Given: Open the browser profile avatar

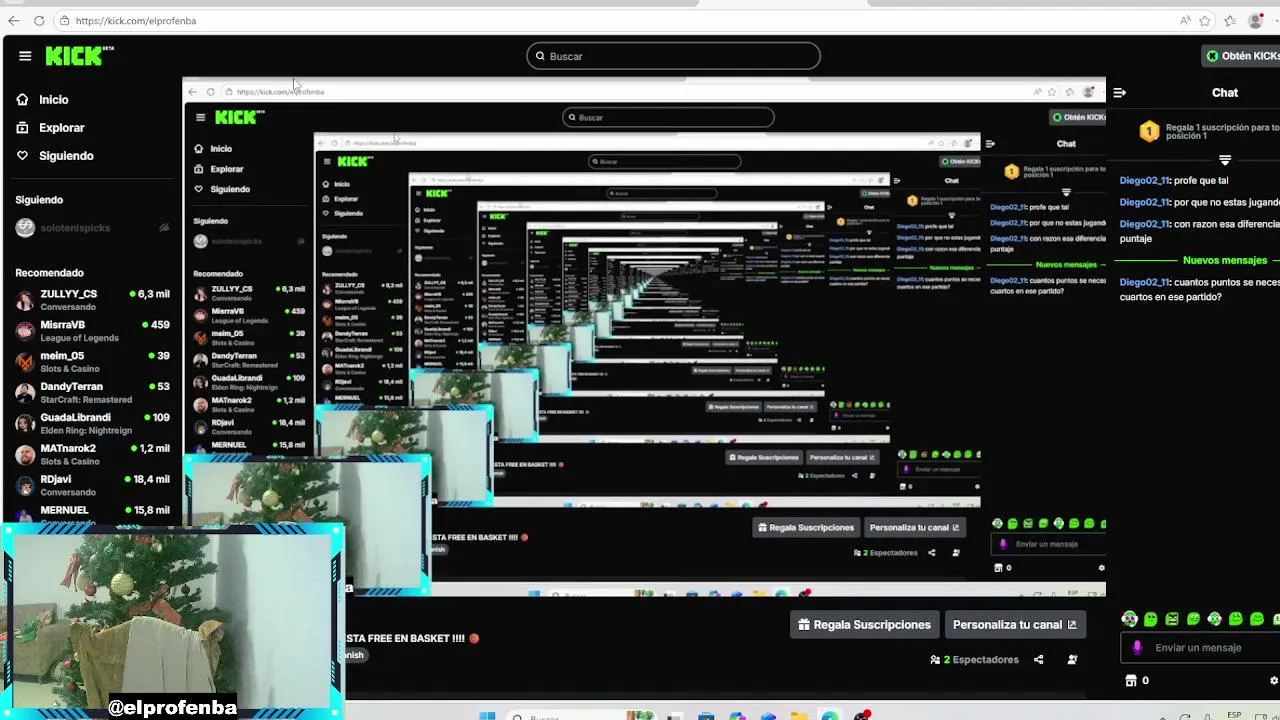Looking at the screenshot, I should (x=1256, y=20).
